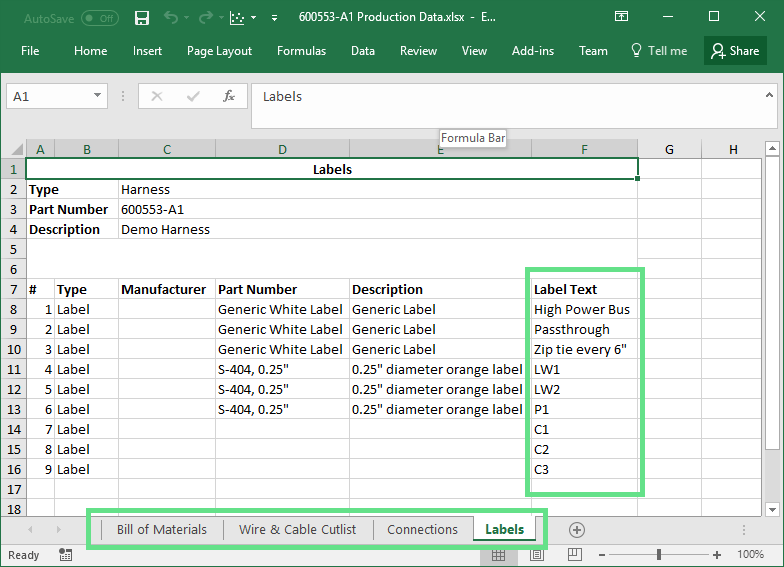
Task: Click previous sheet navigation arrow
Action: (x=30, y=529)
